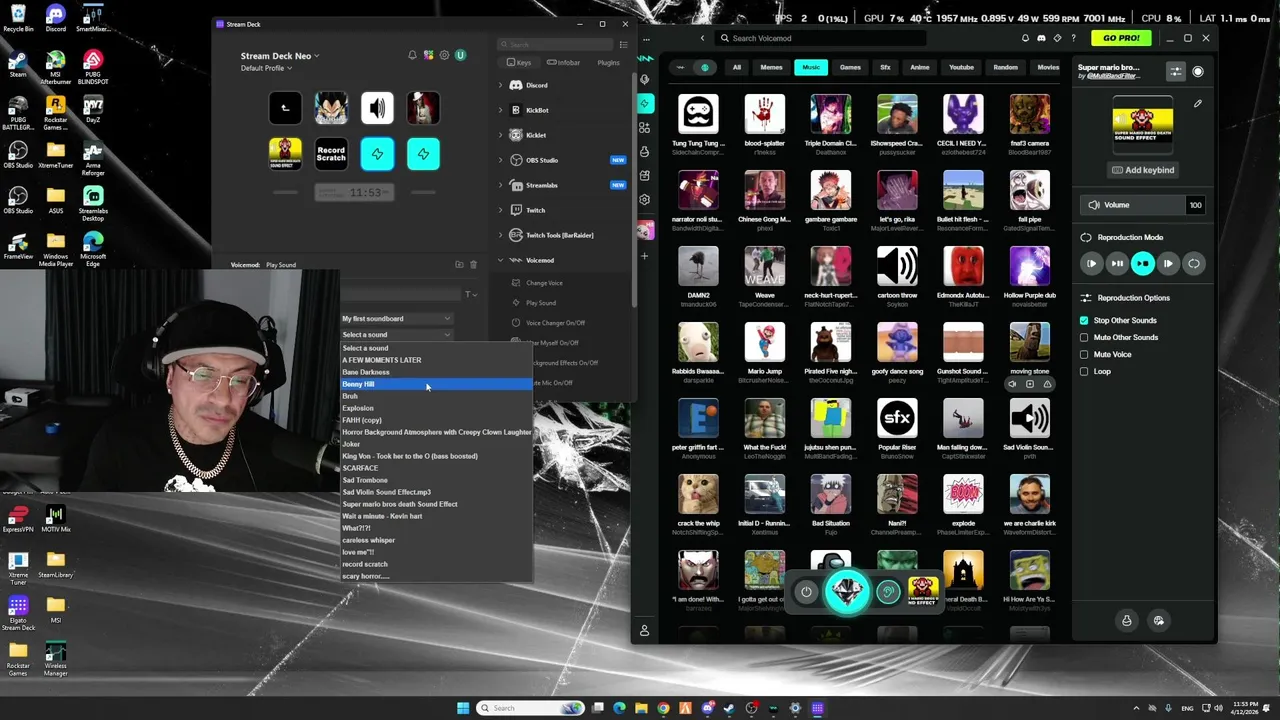Toggle the hear-myself ear icon in floating bar
The width and height of the screenshot is (1280, 720).
tap(888, 592)
